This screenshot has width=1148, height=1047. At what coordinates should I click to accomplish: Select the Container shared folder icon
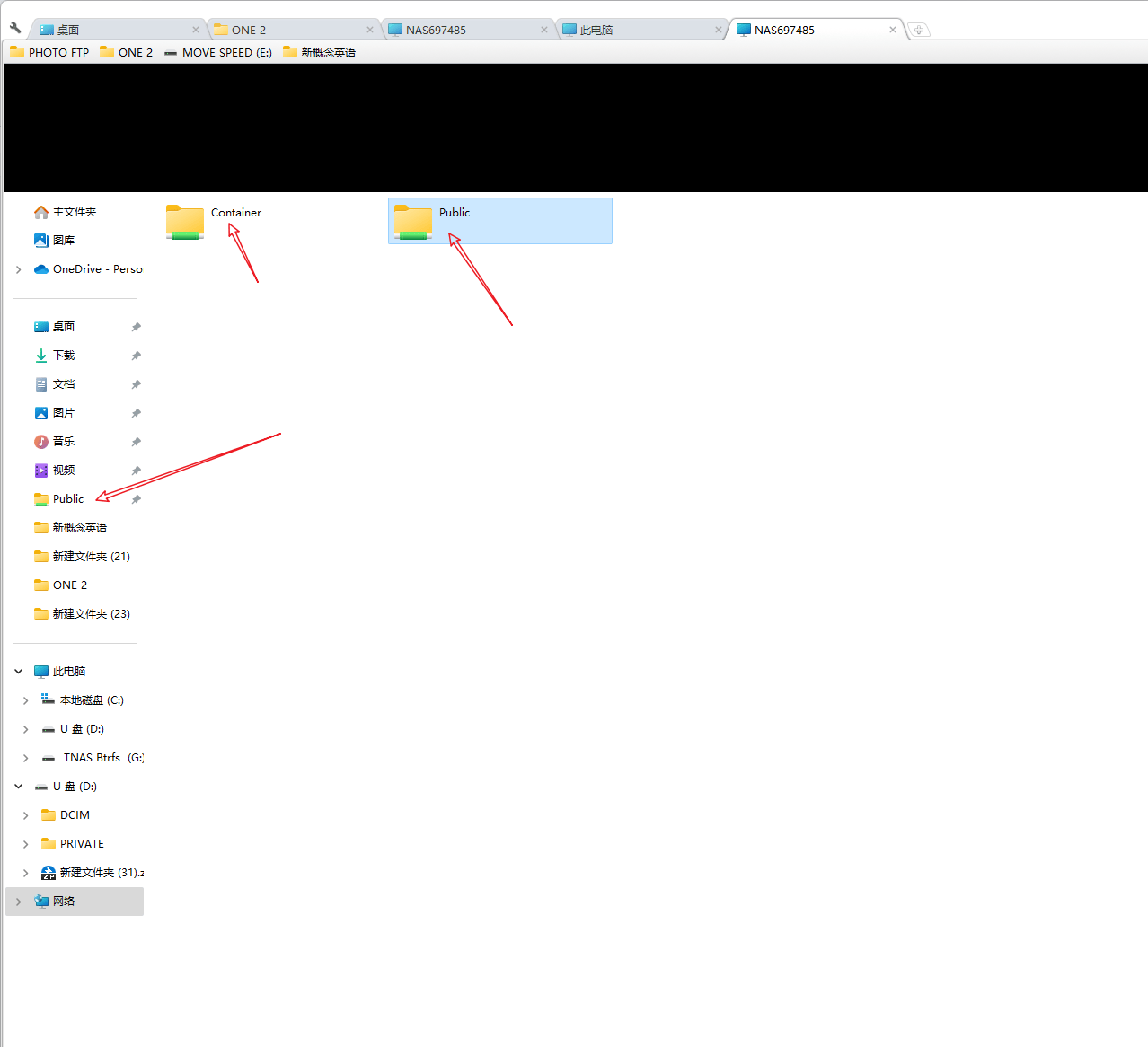(185, 222)
